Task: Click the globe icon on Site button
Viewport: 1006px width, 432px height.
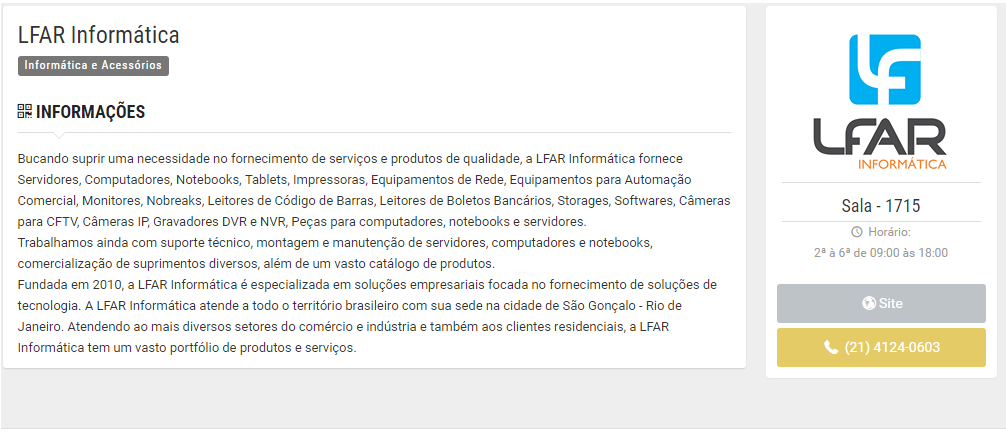Action: pyautogui.click(x=869, y=304)
